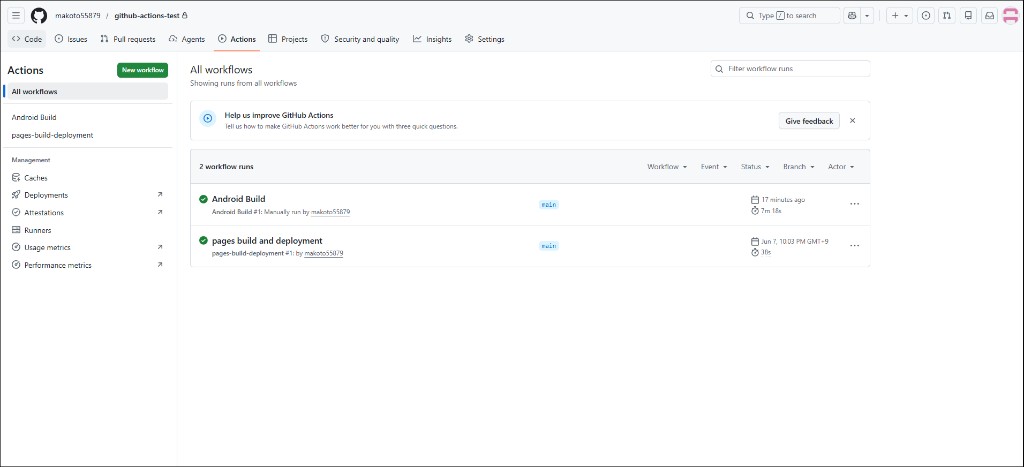This screenshot has width=1024, height=467.
Task: Click the external link arrow beside Deployments
Action: [160, 195]
